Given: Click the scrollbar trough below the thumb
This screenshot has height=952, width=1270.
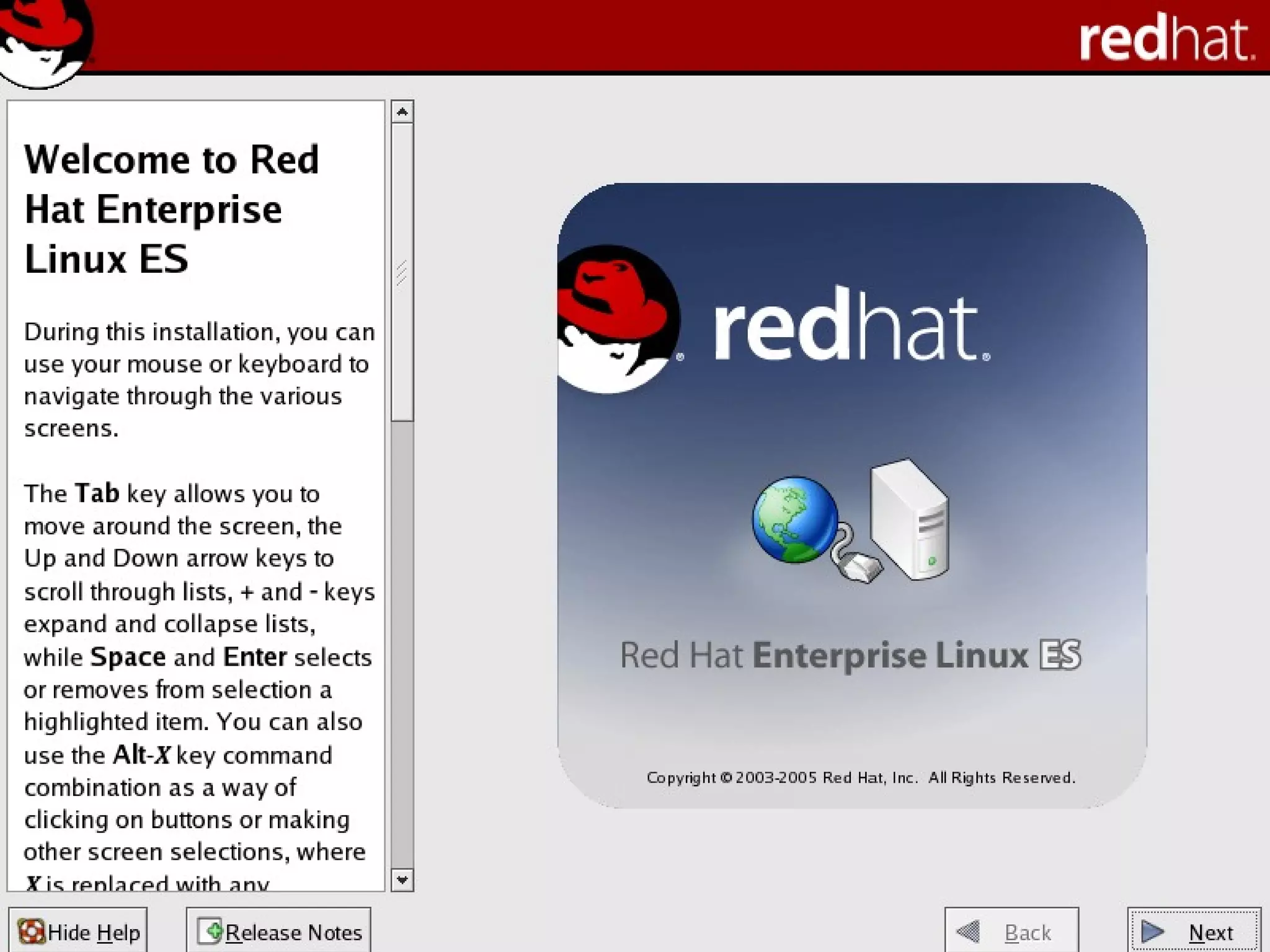Looking at the screenshot, I should pyautogui.click(x=402, y=645).
